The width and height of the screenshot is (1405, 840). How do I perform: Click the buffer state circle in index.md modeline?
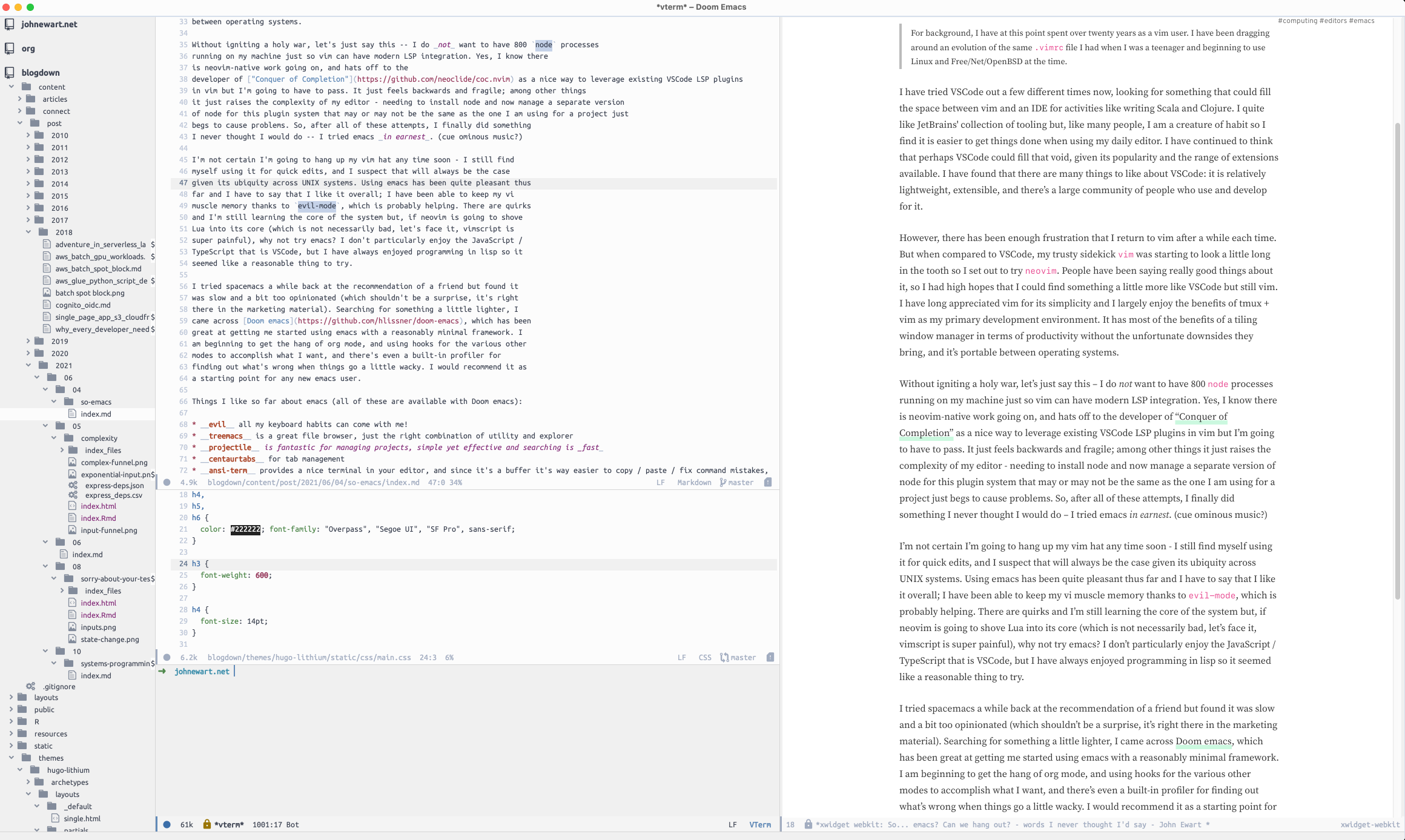point(167,483)
